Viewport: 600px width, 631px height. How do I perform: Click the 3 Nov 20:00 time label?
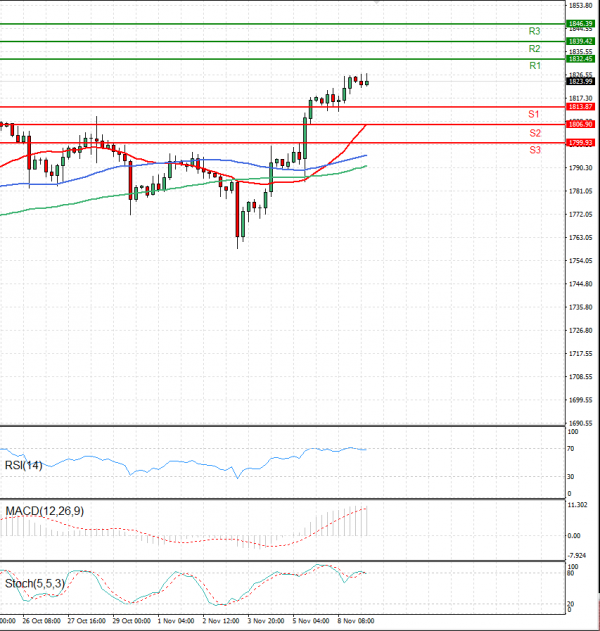(x=266, y=621)
